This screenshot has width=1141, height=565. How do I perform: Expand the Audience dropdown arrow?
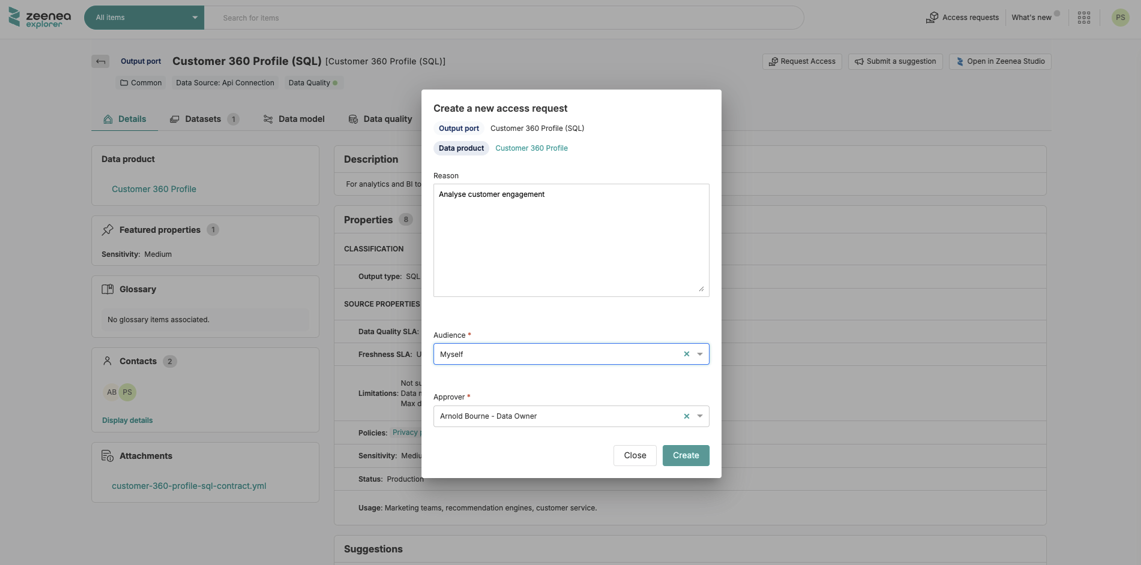tap(700, 354)
